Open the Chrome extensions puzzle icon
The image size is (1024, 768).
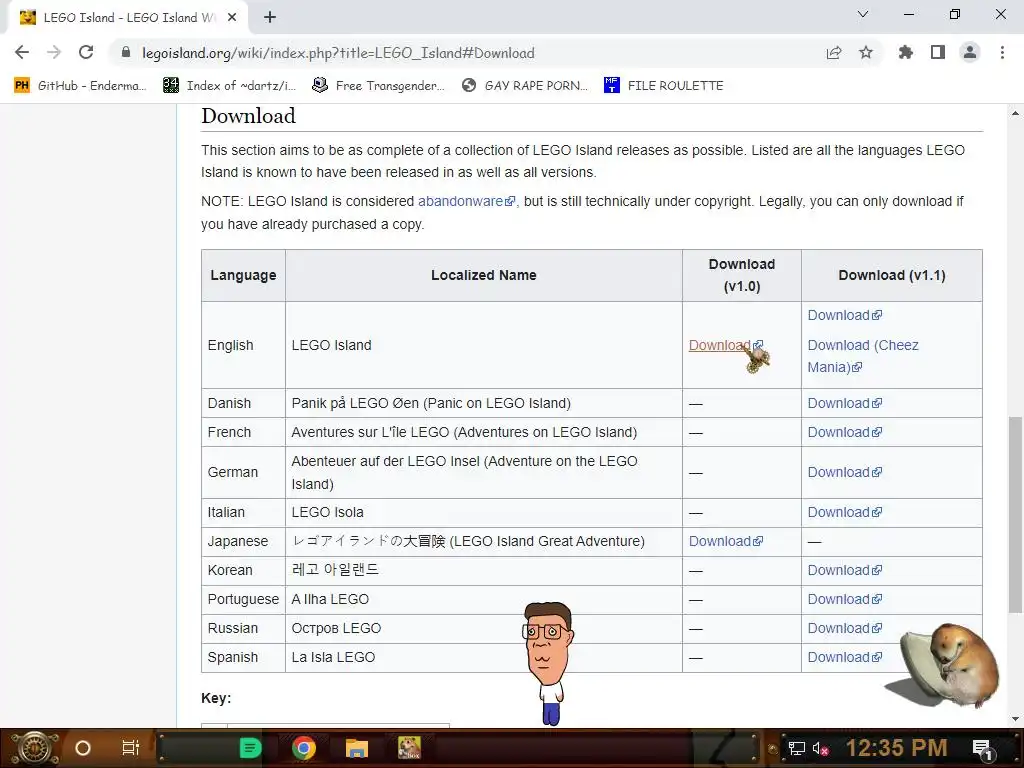tap(905, 52)
